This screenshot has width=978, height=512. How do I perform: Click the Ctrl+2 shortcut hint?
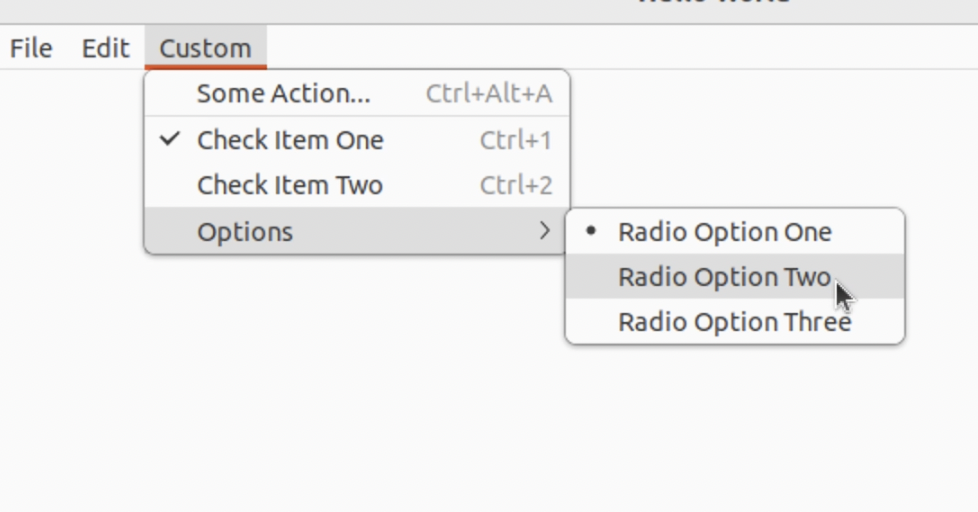coord(515,185)
